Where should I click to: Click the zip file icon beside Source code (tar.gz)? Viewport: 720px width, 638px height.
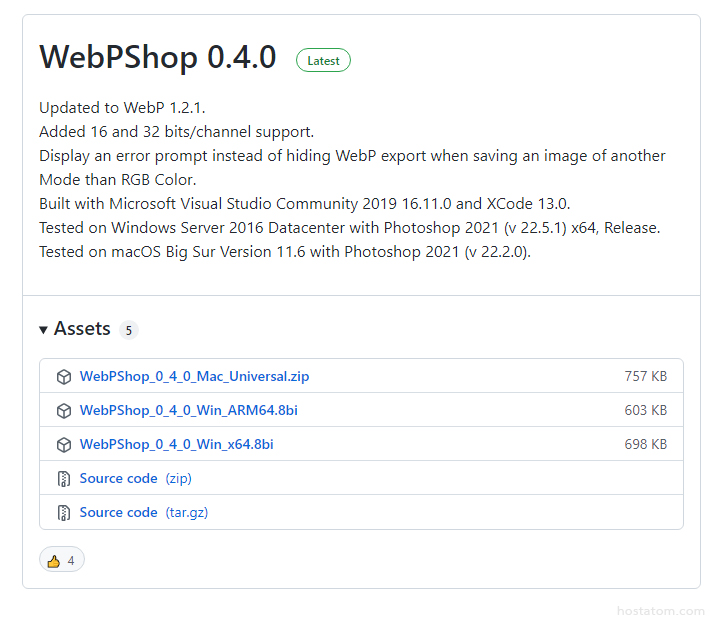point(64,513)
